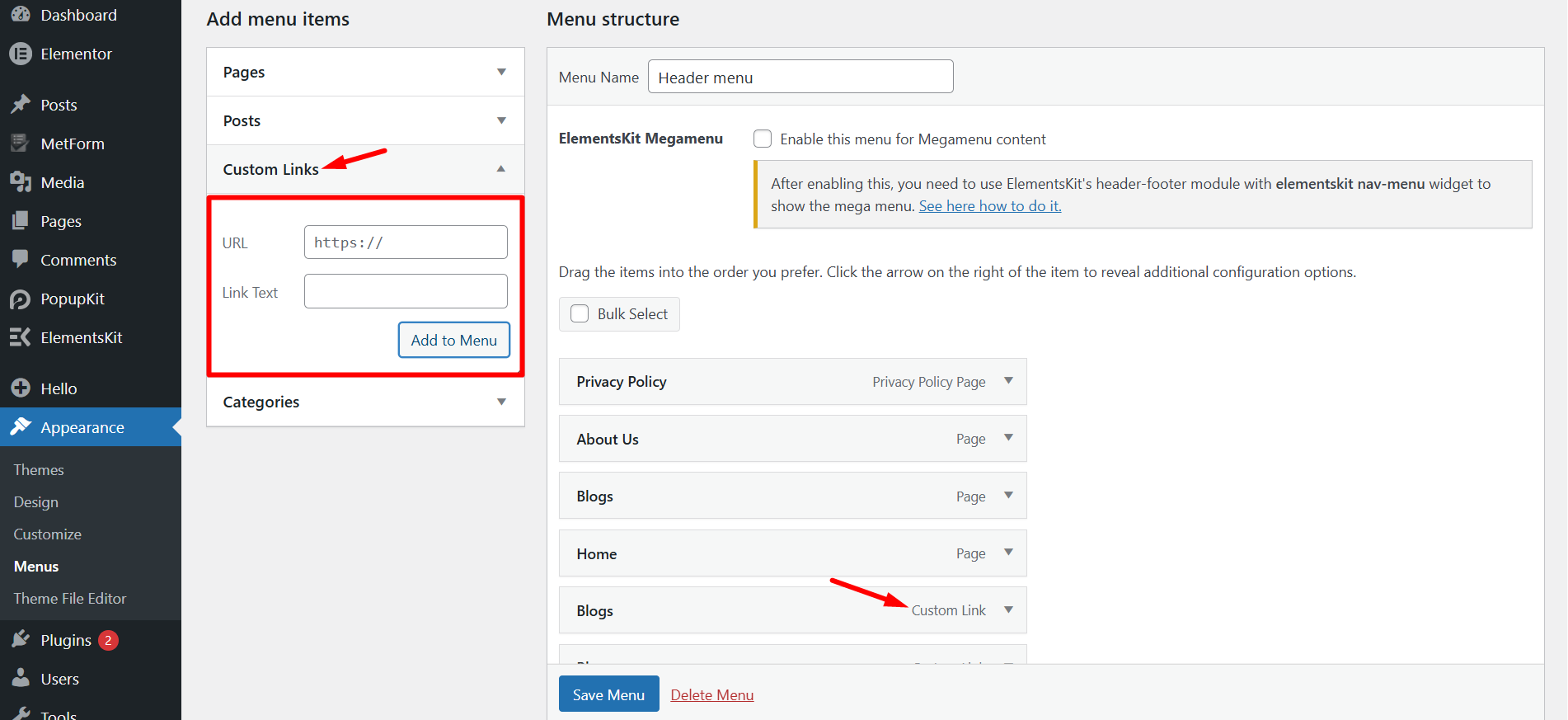This screenshot has width=1568, height=720.
Task: Enable this menu for Megamenu content
Action: pyautogui.click(x=763, y=139)
